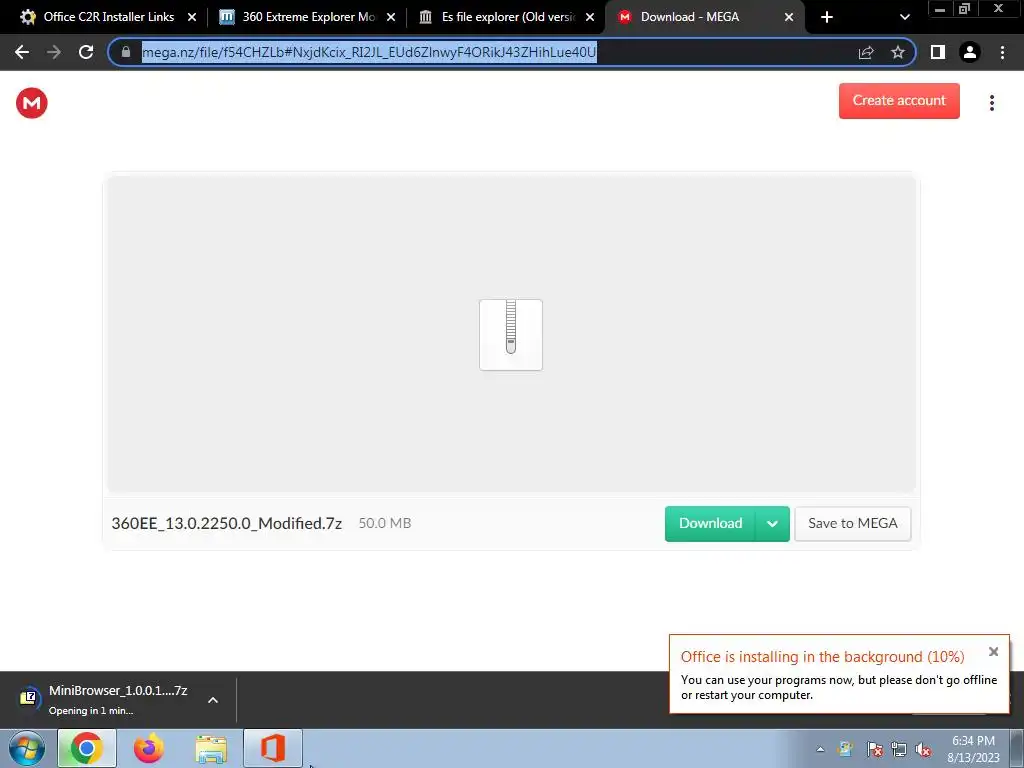Screen dimensions: 1024x768
Task: Show hidden system tray icons
Action: [820, 749]
